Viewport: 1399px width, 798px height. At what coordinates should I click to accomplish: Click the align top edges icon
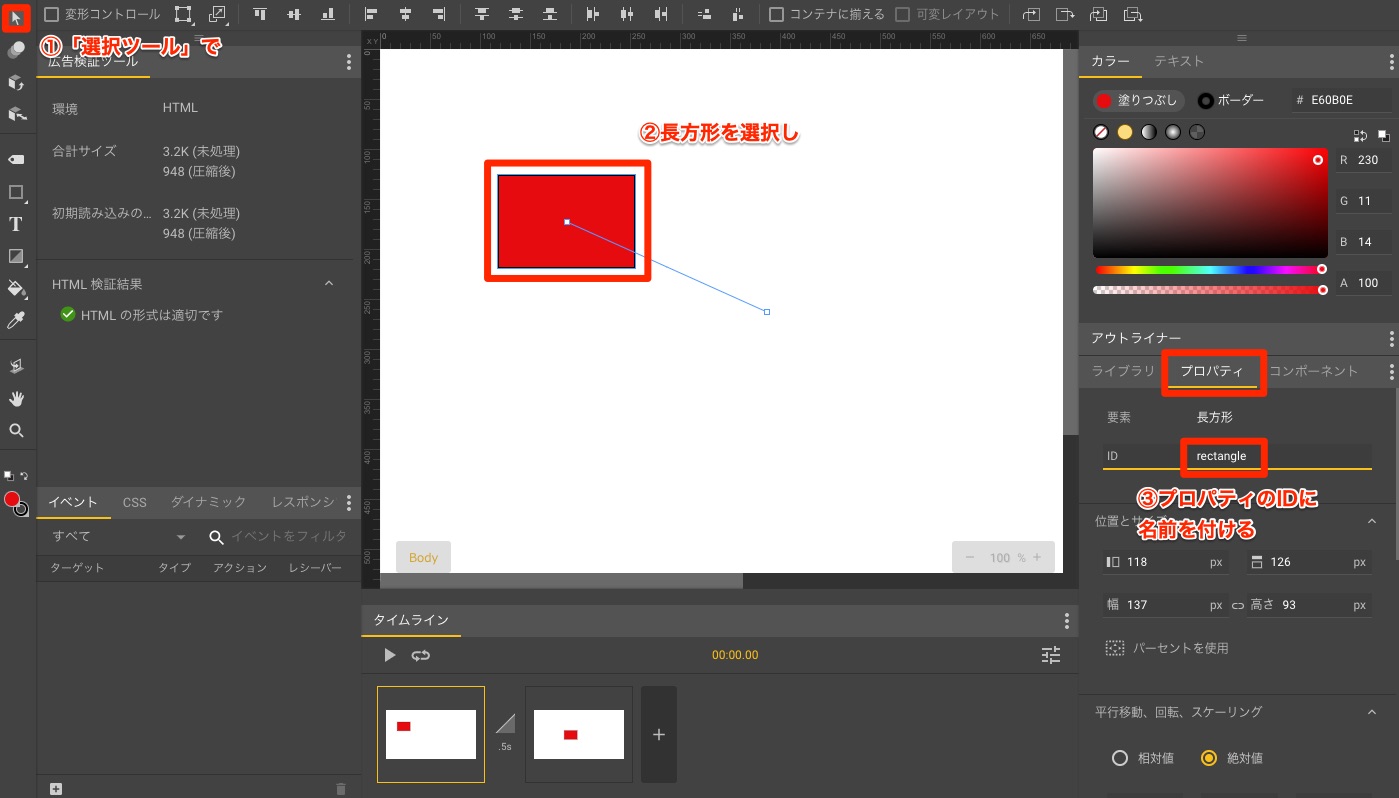pos(260,14)
